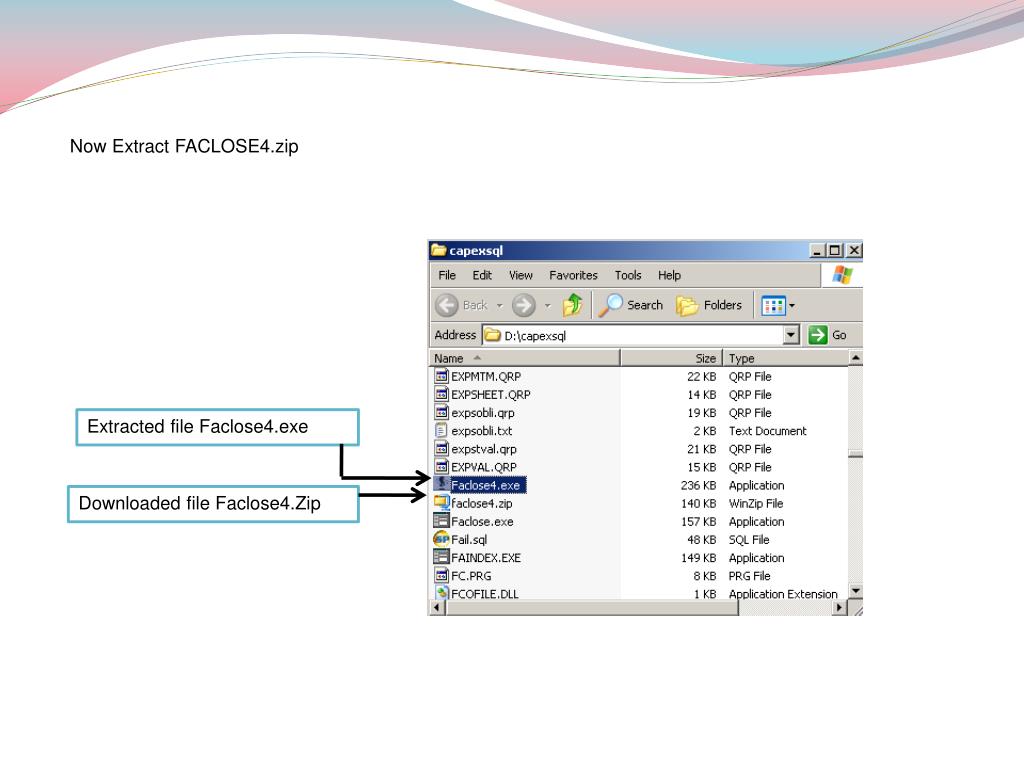Sort files by the Type column header
This screenshot has width=1024, height=768.
786,358
